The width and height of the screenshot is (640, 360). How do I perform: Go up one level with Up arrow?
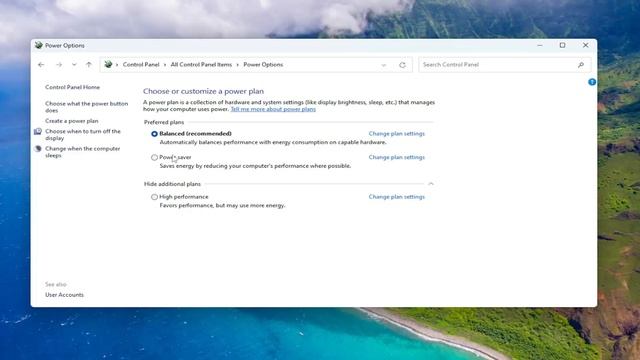point(89,64)
